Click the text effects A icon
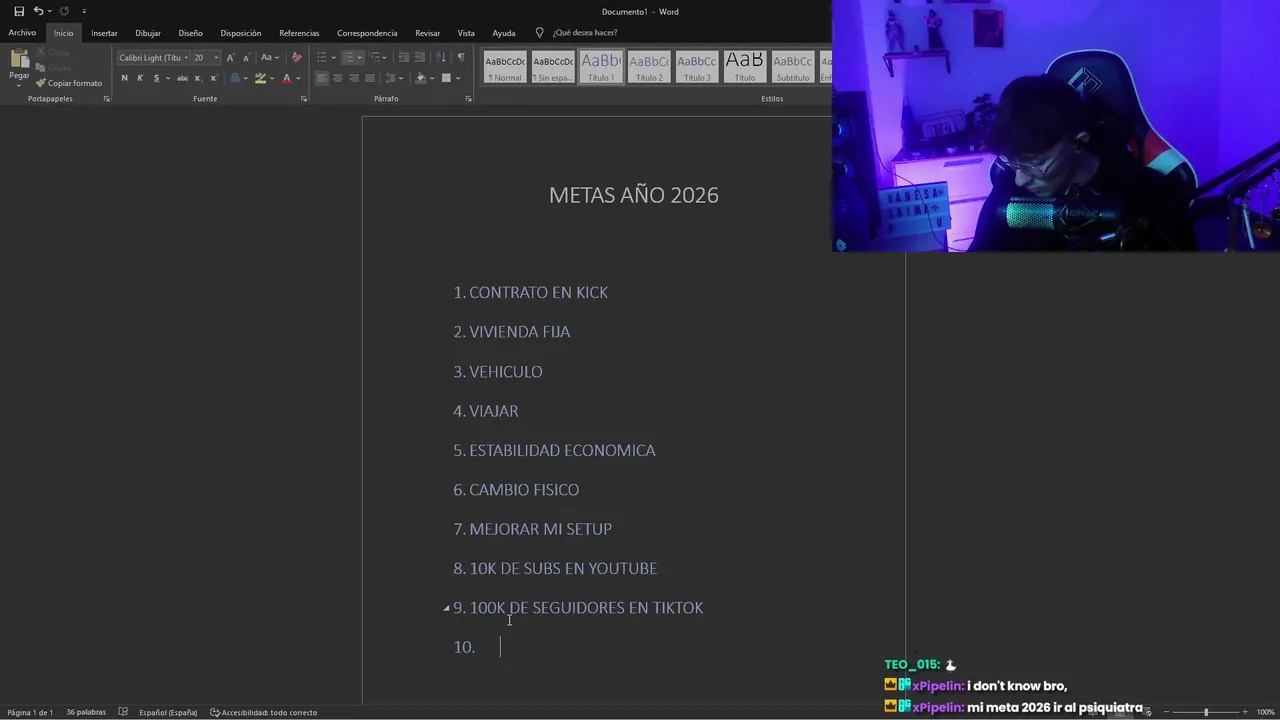This screenshot has width=1280, height=720. (235, 78)
